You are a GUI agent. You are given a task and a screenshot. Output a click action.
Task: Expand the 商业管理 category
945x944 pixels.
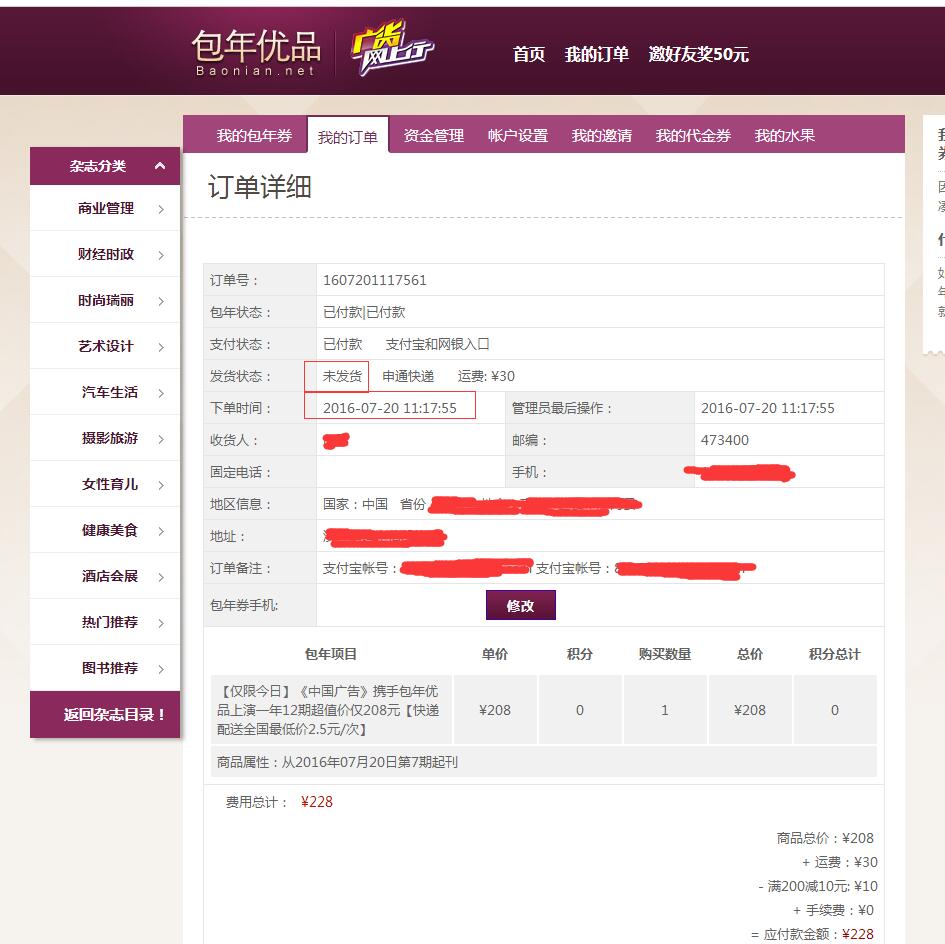point(105,208)
